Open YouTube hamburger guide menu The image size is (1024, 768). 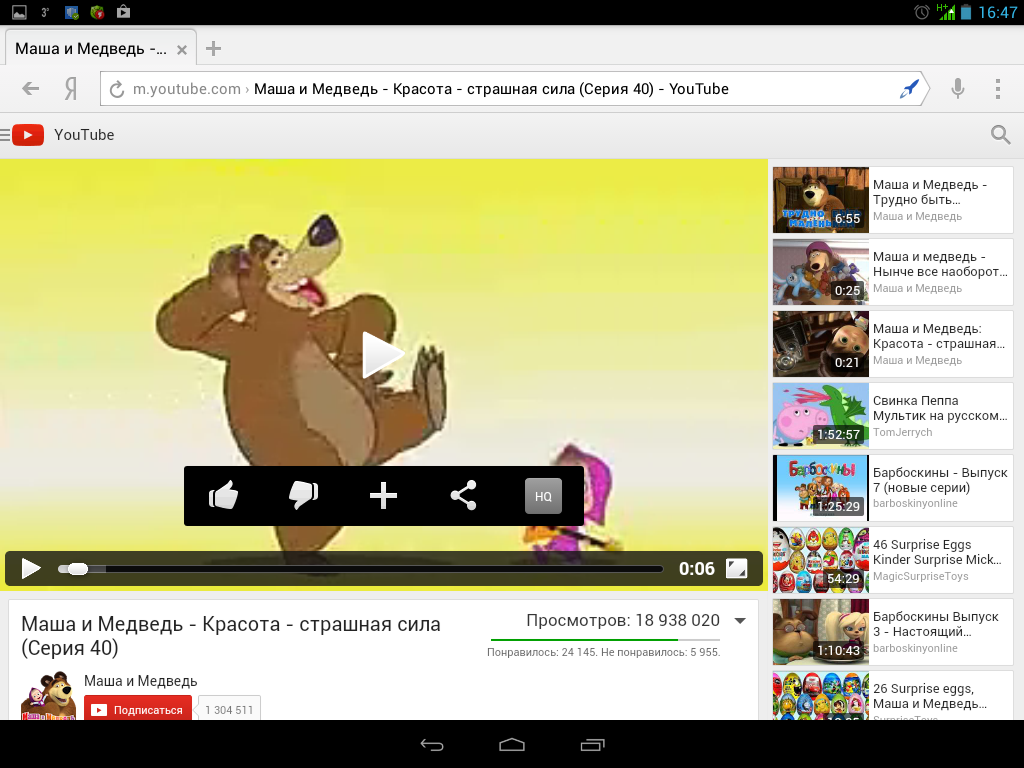6,135
